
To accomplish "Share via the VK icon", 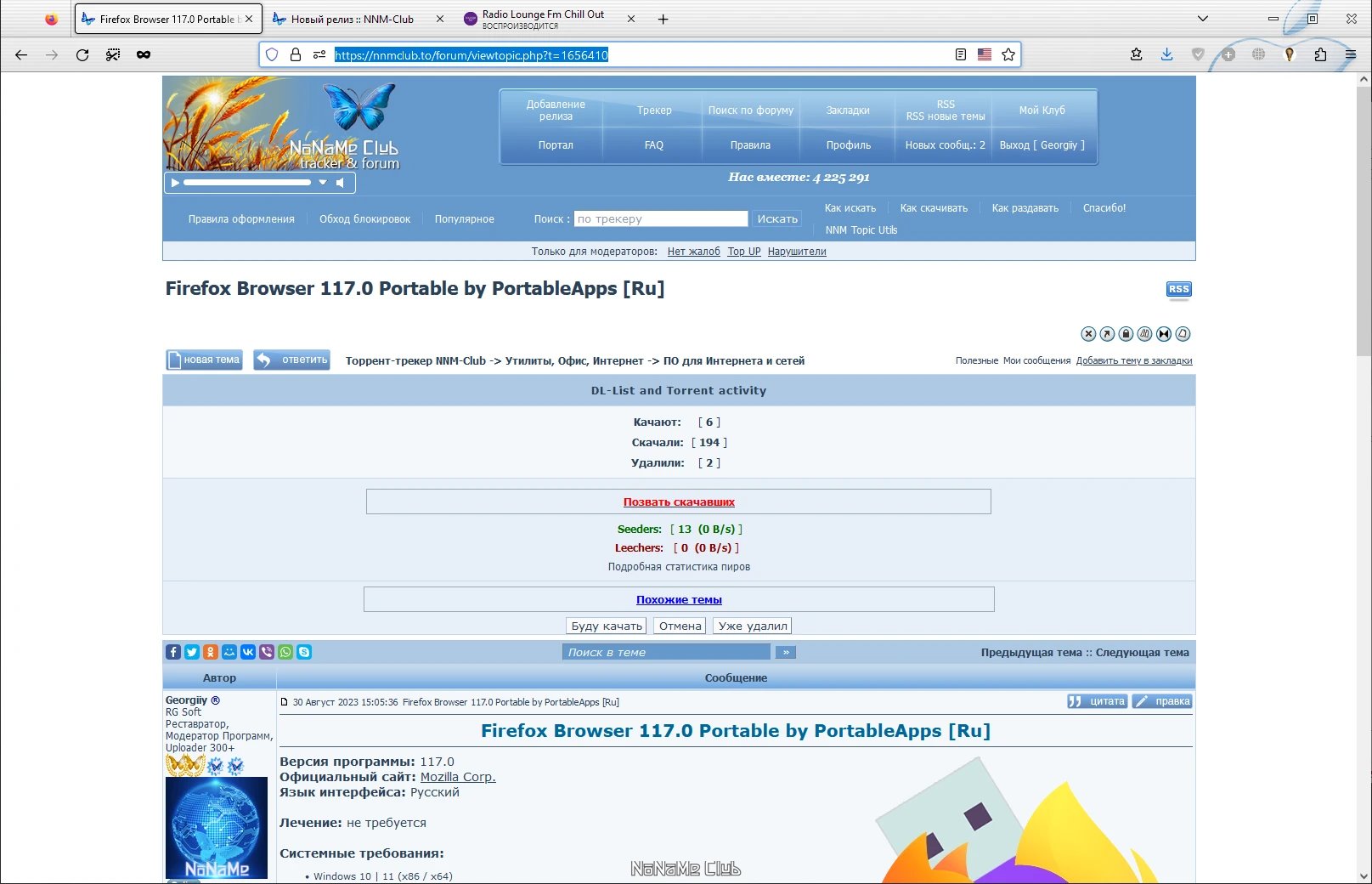I will [x=248, y=652].
